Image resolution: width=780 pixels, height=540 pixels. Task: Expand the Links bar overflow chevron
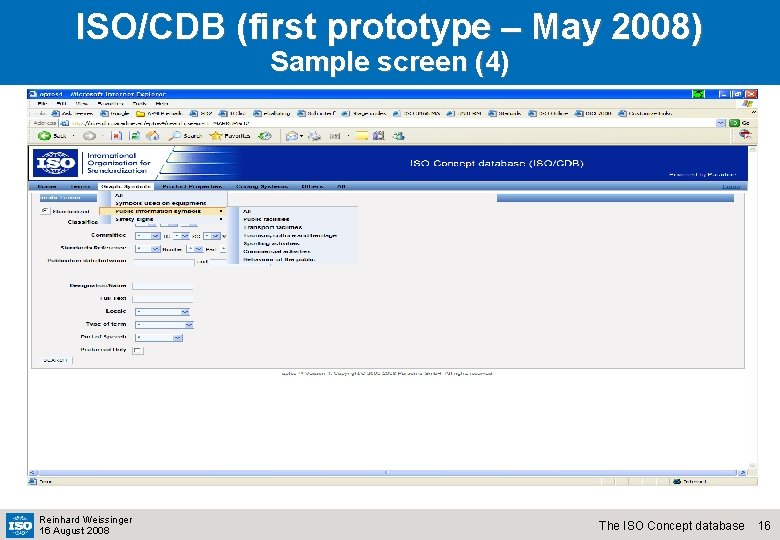[x=754, y=113]
